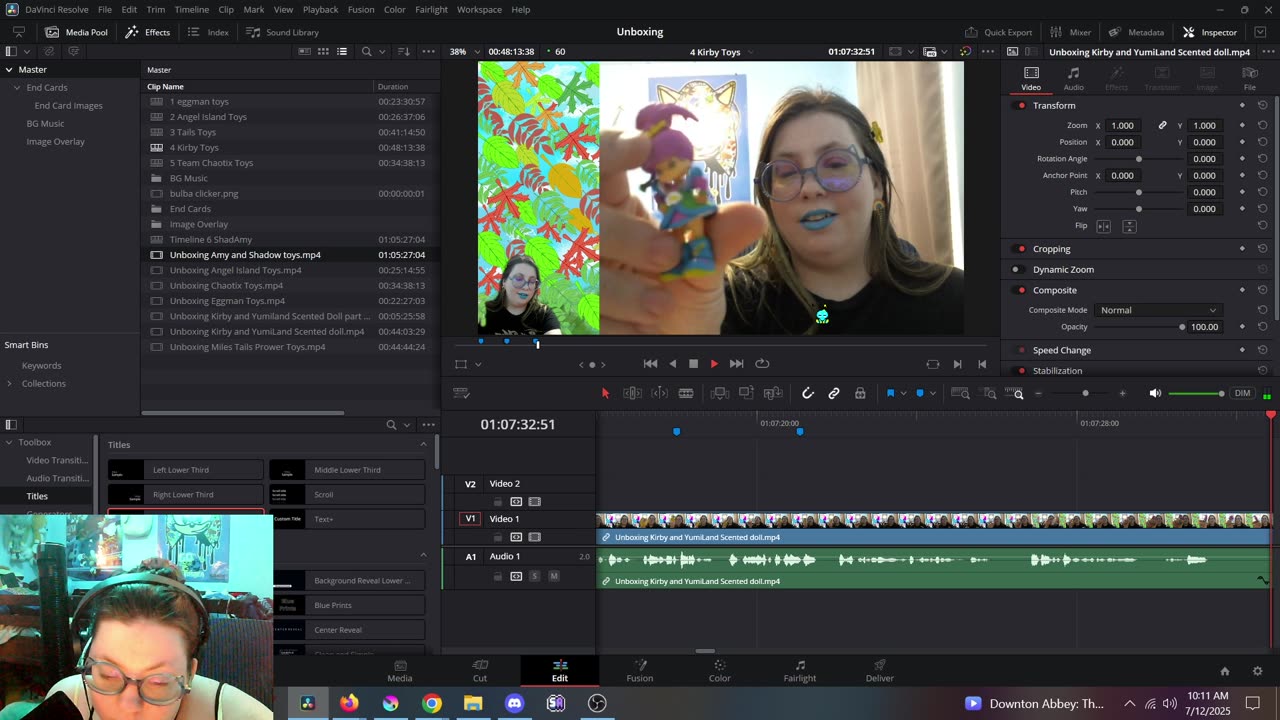
Task: Stop playback
Action: 693,364
